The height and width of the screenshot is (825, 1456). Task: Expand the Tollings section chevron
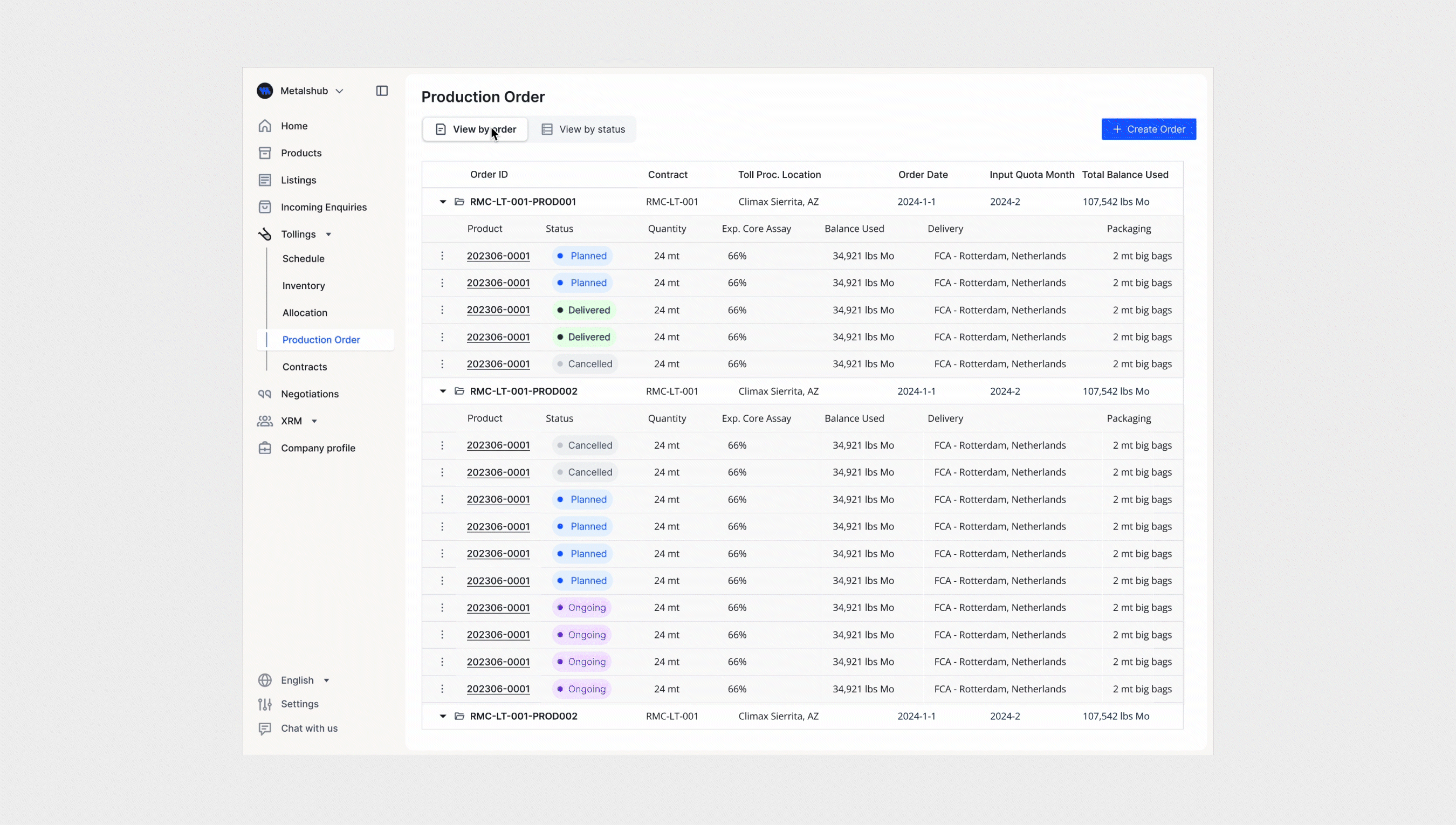coord(328,234)
